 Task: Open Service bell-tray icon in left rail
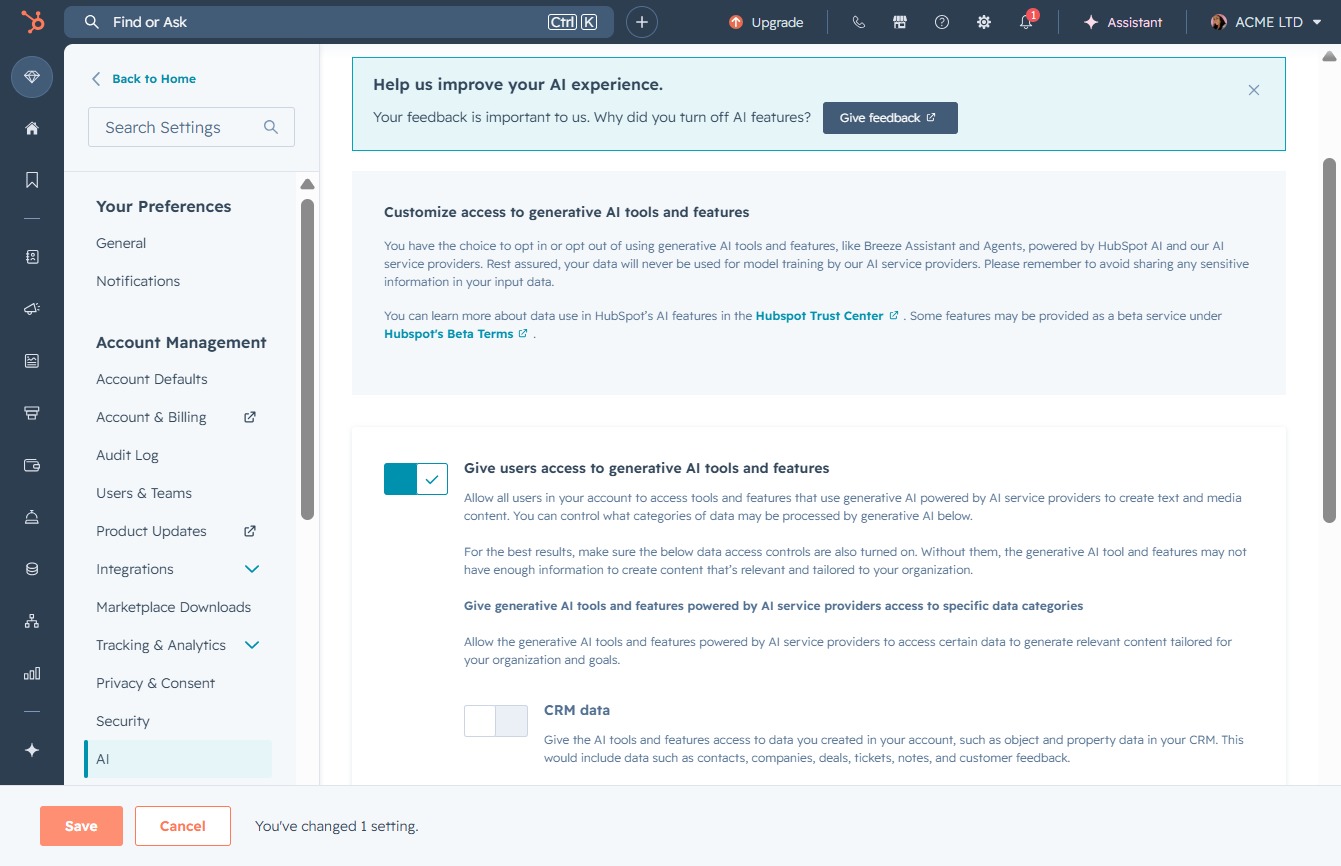pyautogui.click(x=32, y=517)
